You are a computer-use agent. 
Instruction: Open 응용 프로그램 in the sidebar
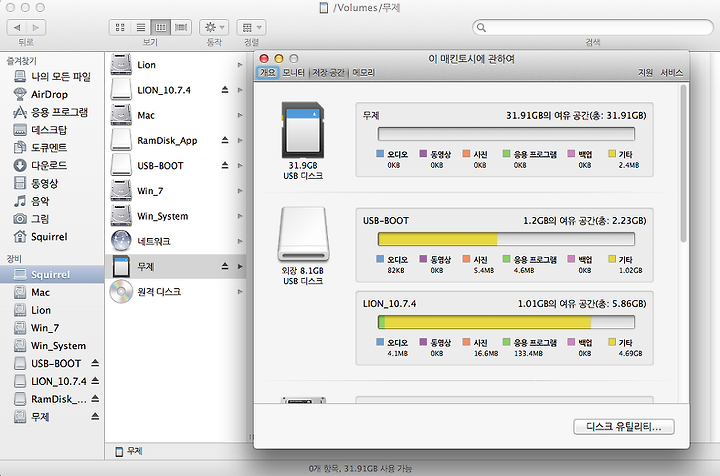tap(51, 112)
